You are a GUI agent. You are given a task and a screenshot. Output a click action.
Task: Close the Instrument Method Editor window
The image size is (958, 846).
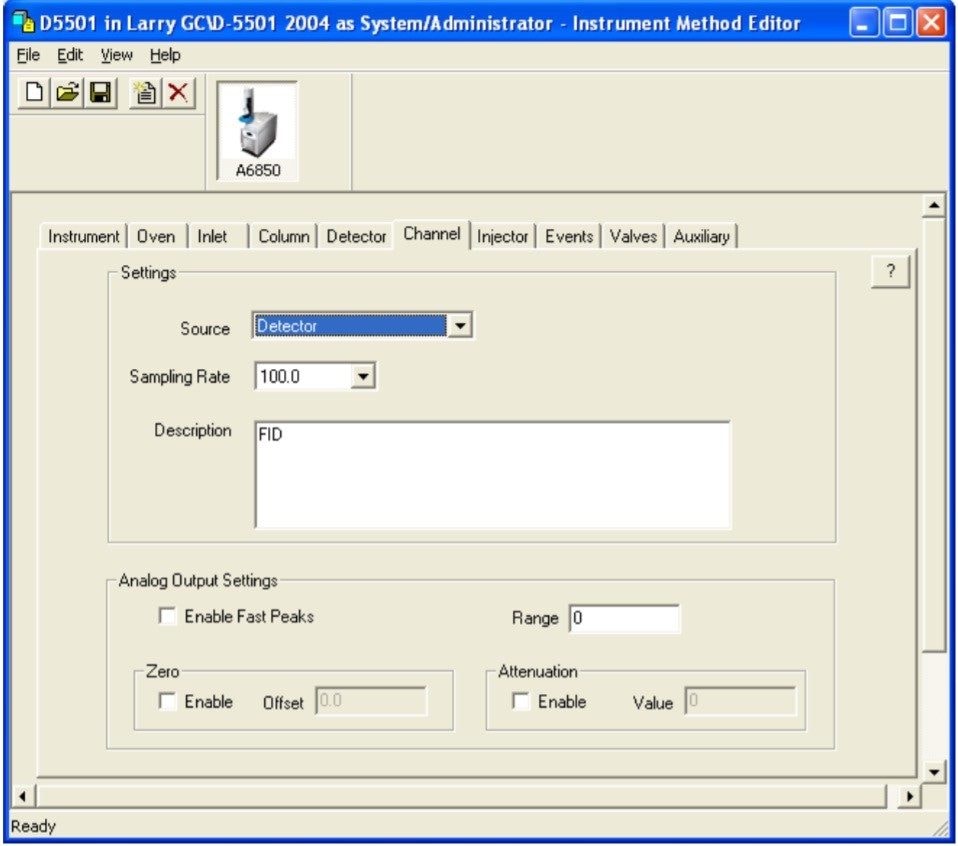[x=931, y=23]
